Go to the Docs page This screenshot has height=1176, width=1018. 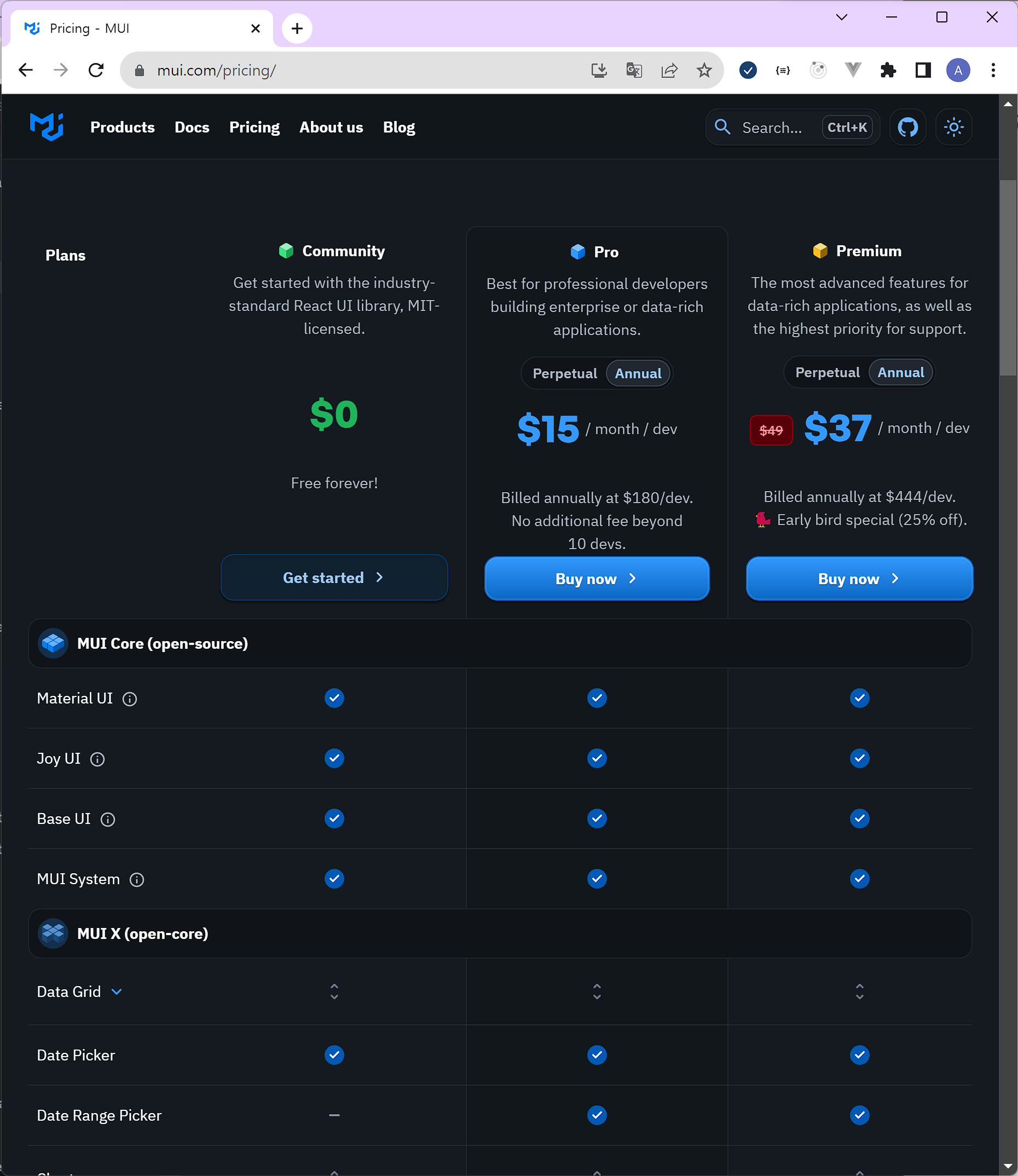(x=192, y=127)
